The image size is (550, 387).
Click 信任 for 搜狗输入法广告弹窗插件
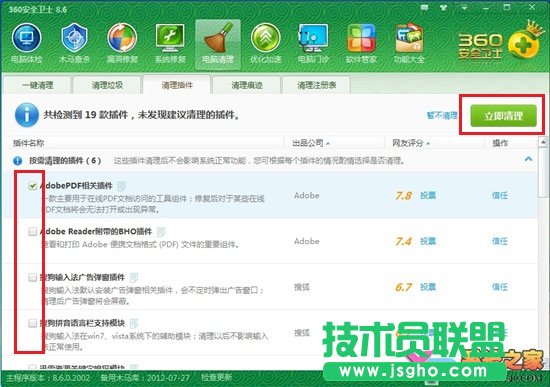click(x=499, y=287)
